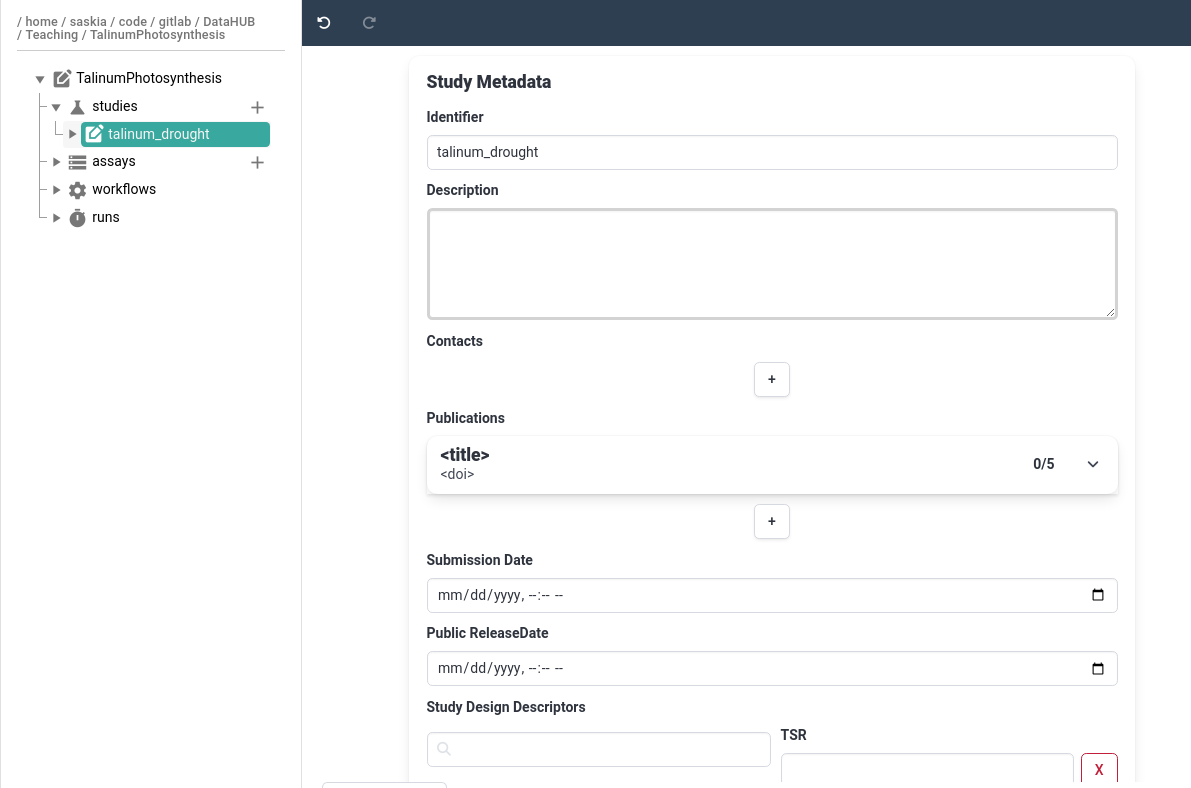Open Submission Date calendar picker
Screen dimensions: 1191x788
[x=1098, y=595]
